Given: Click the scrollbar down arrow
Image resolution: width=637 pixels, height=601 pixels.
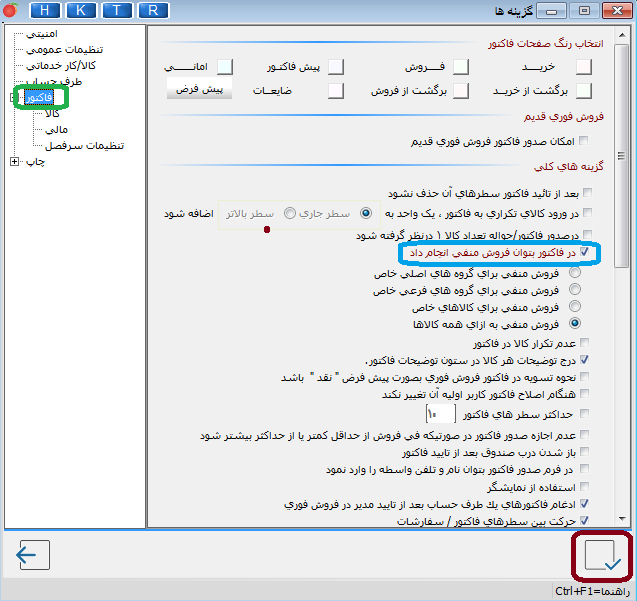Looking at the screenshot, I should pyautogui.click(x=622, y=519).
